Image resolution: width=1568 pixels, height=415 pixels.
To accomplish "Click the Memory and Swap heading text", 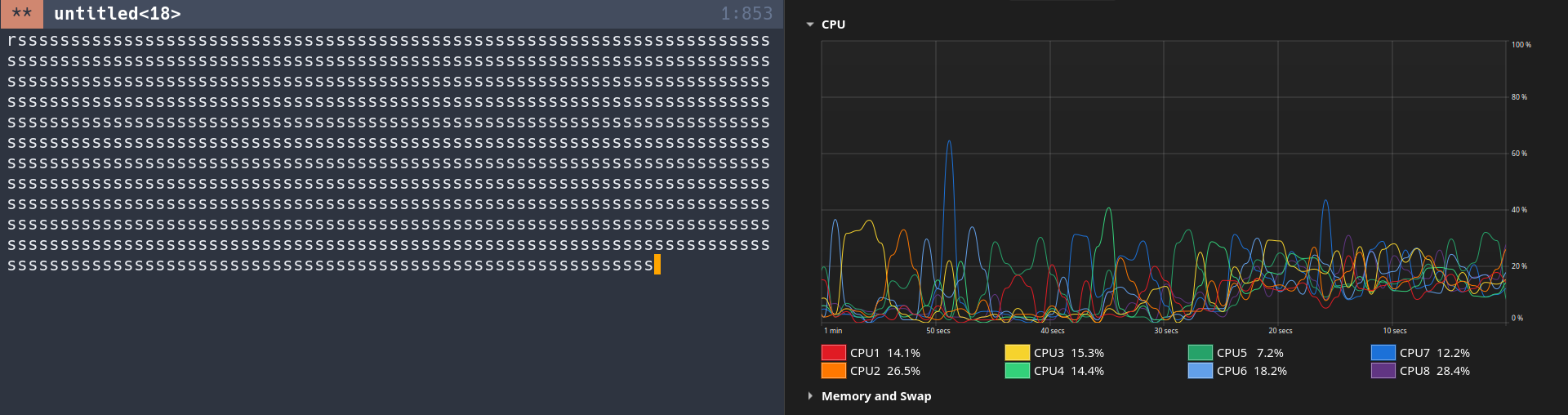I will [x=875, y=396].
